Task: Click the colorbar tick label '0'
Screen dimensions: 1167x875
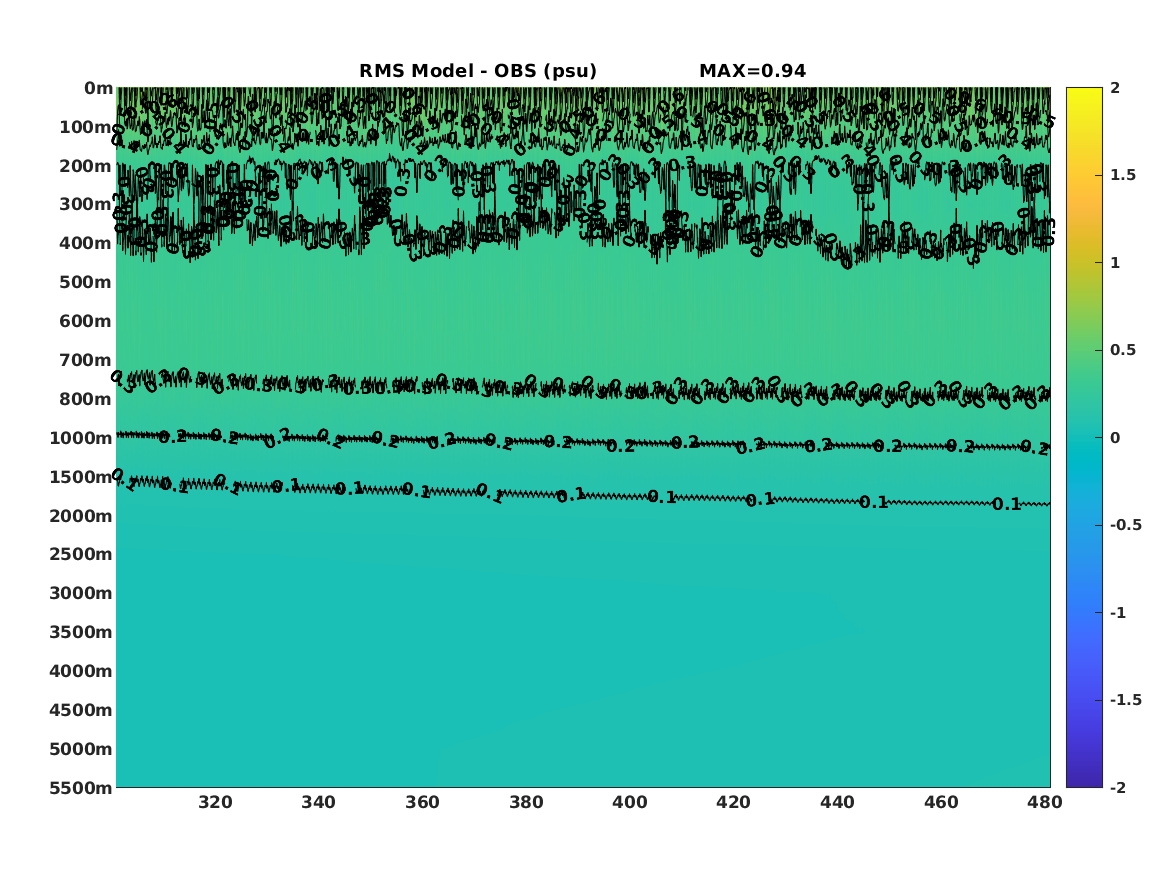Action: pos(1115,438)
